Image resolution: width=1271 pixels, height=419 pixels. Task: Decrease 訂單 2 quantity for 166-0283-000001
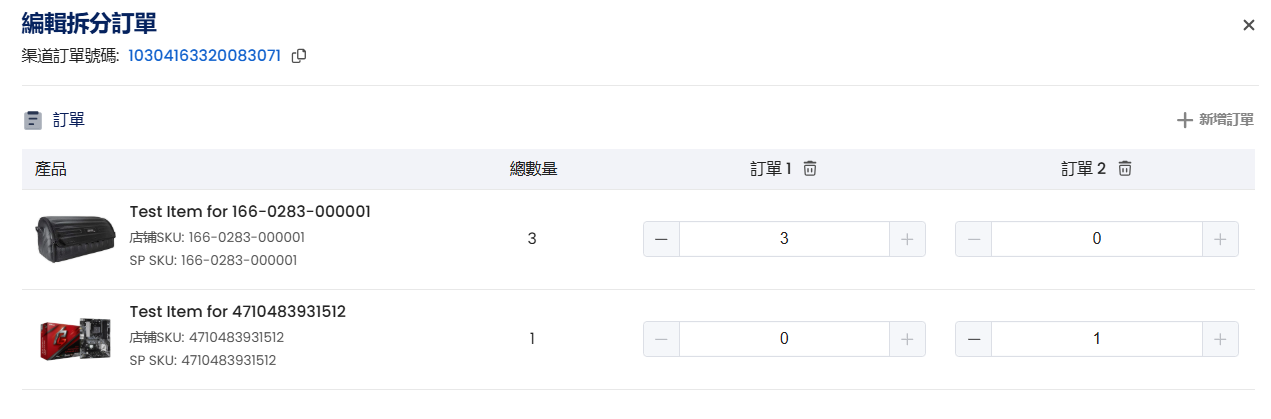coord(974,239)
